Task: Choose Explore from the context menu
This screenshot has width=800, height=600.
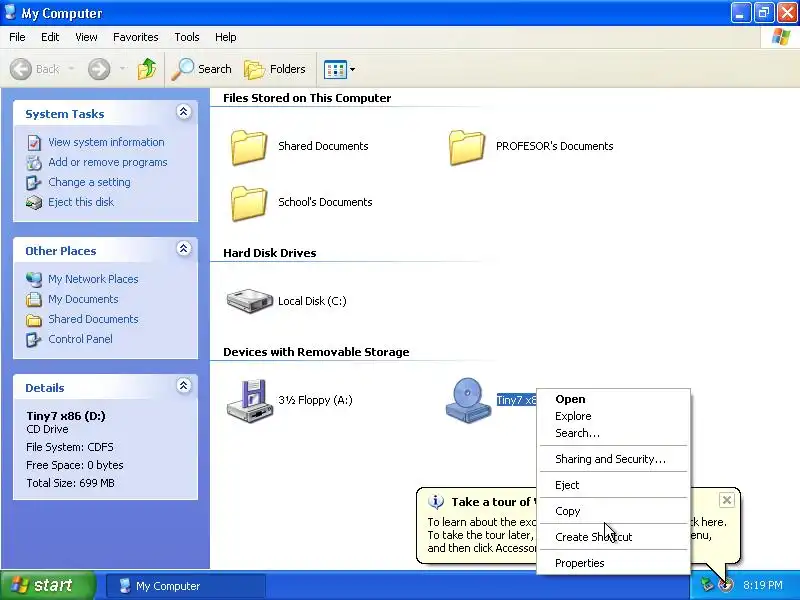Action: click(x=613, y=416)
